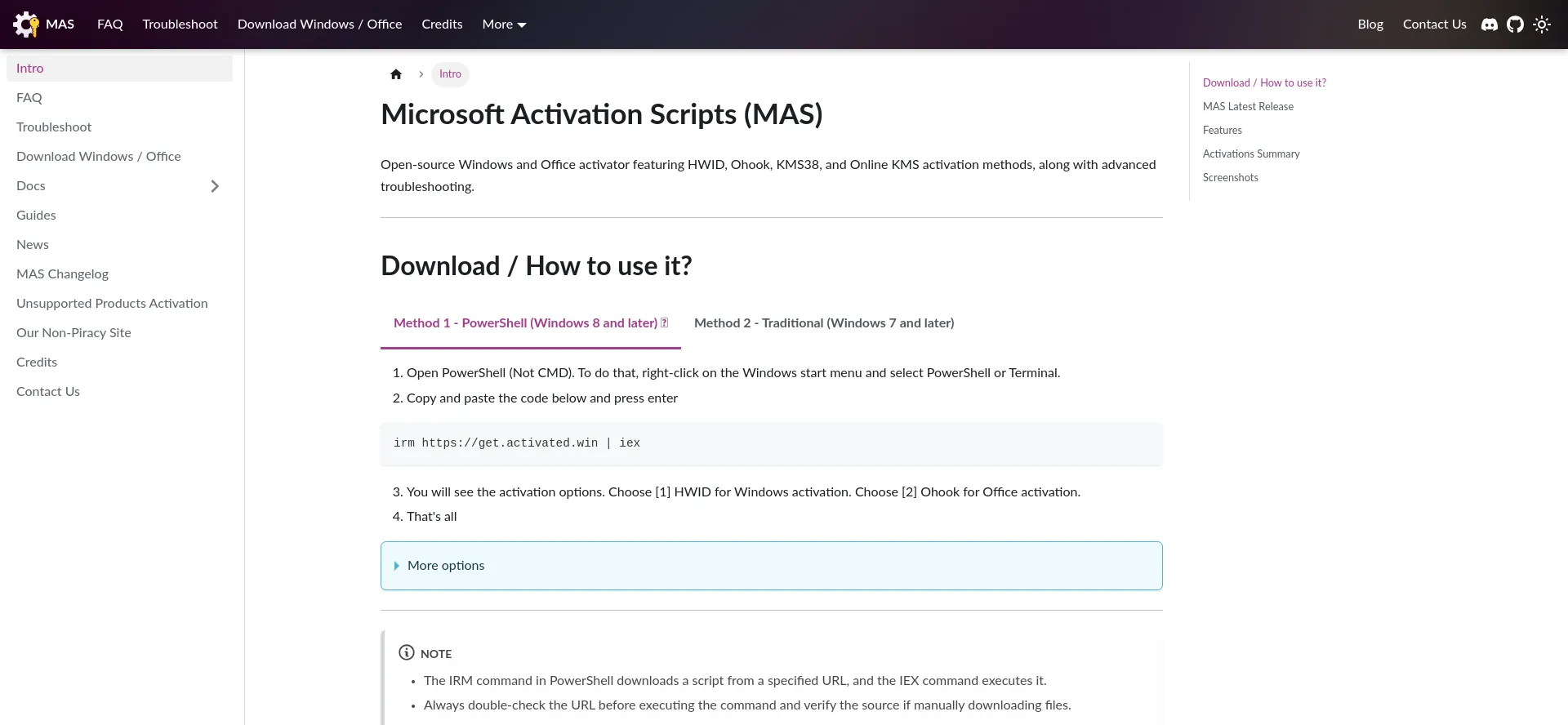Open the Discord icon link
Viewport: 1568px width, 725px height.
point(1490,24)
